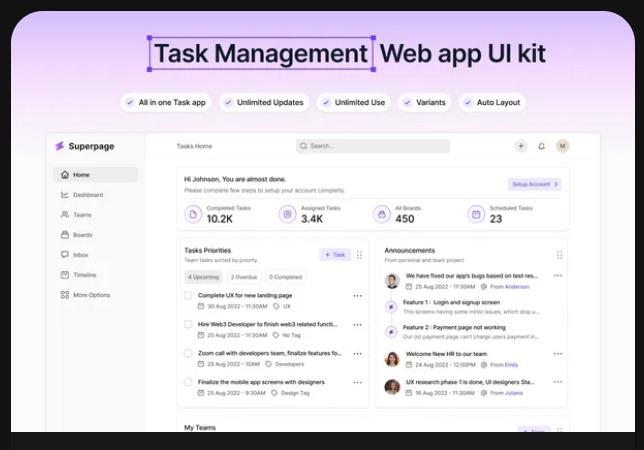Open notifications bell icon
The width and height of the screenshot is (644, 450).
click(x=542, y=146)
